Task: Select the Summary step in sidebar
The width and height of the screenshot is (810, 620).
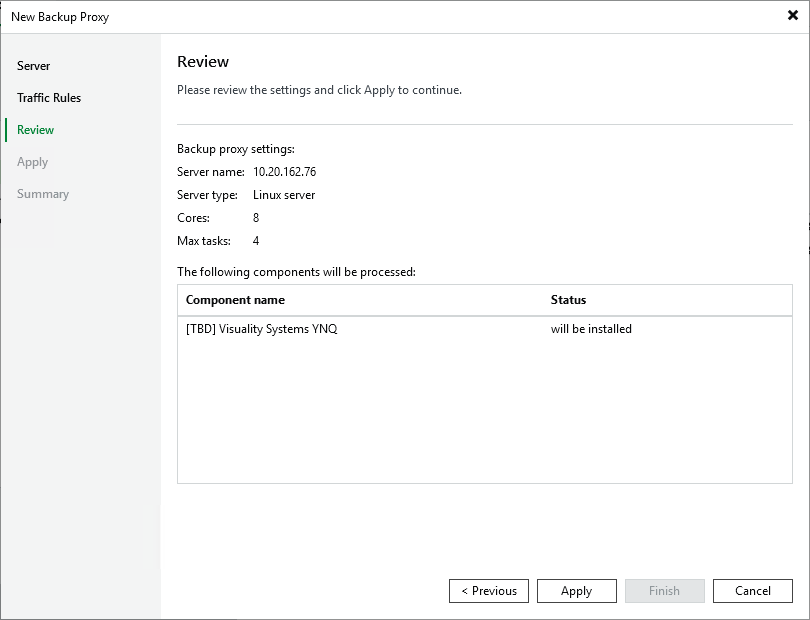Action: click(x=43, y=194)
